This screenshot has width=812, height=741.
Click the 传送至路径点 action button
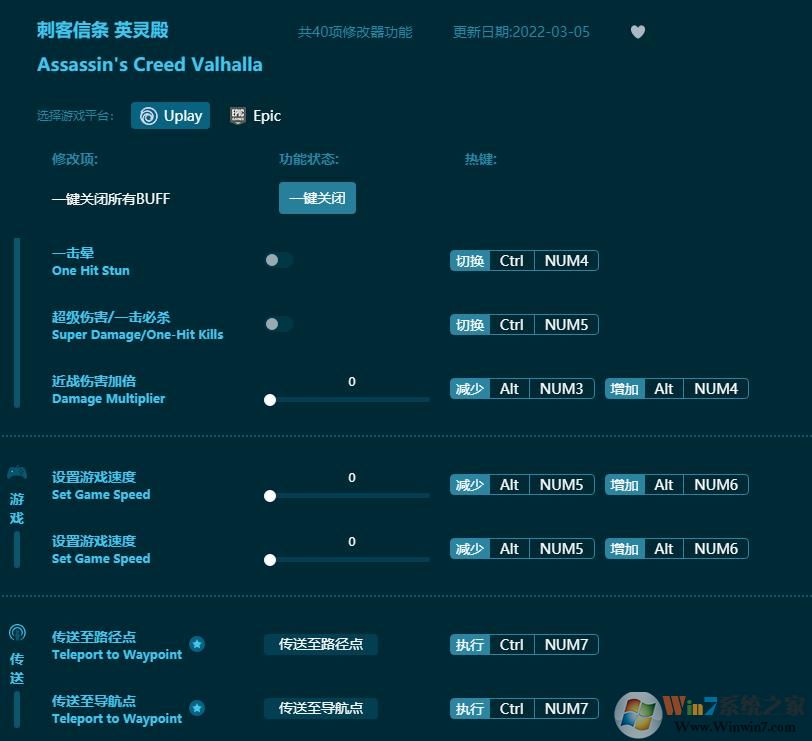click(x=319, y=645)
